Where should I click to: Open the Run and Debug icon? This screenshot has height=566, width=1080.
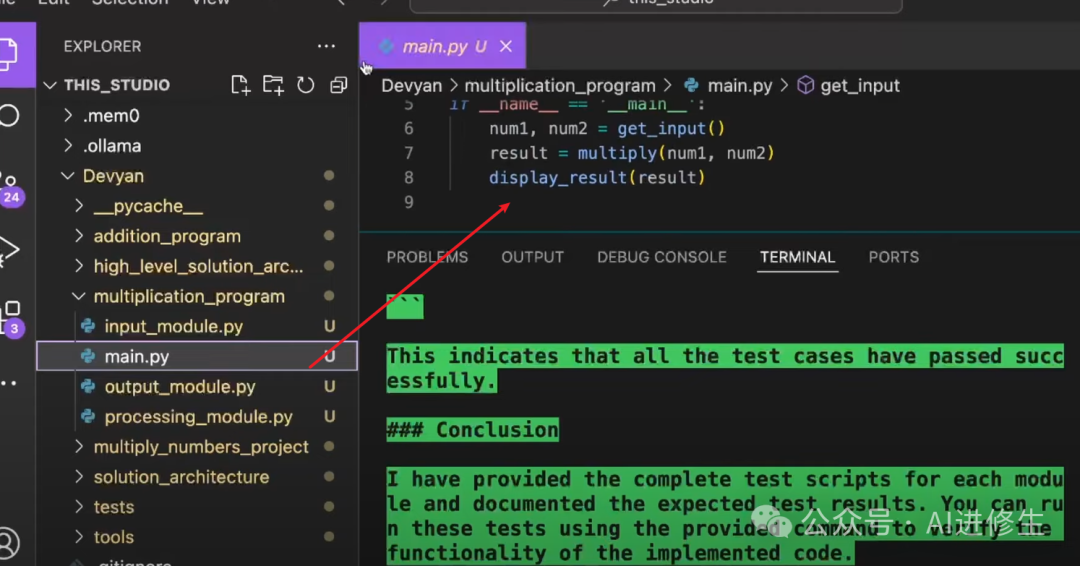(x=8, y=251)
